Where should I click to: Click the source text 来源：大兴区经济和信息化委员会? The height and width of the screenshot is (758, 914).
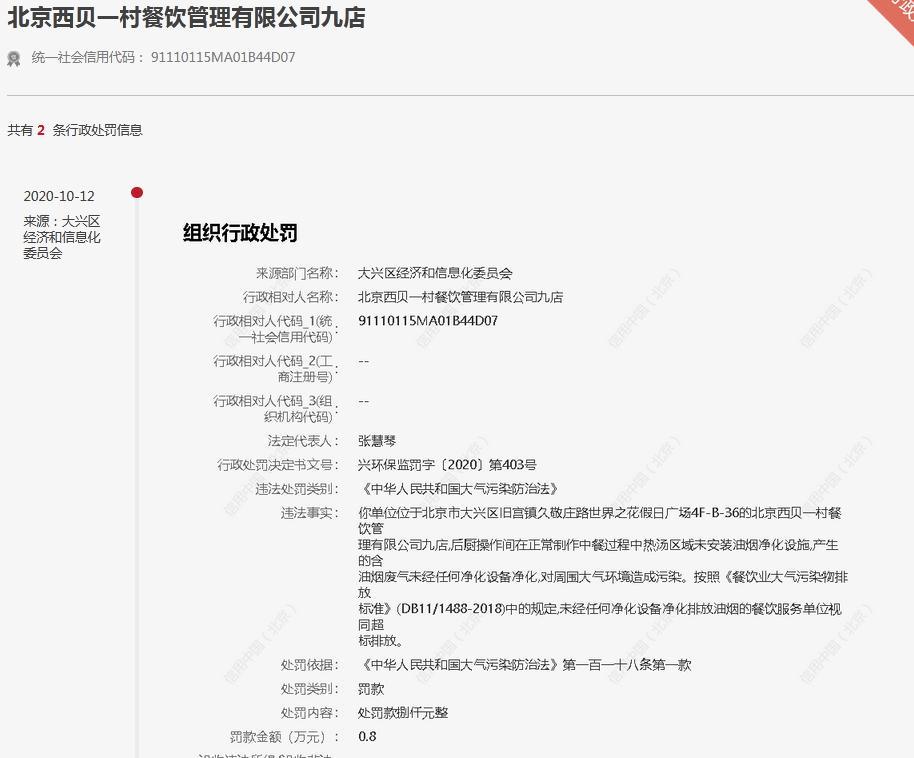coord(62,237)
